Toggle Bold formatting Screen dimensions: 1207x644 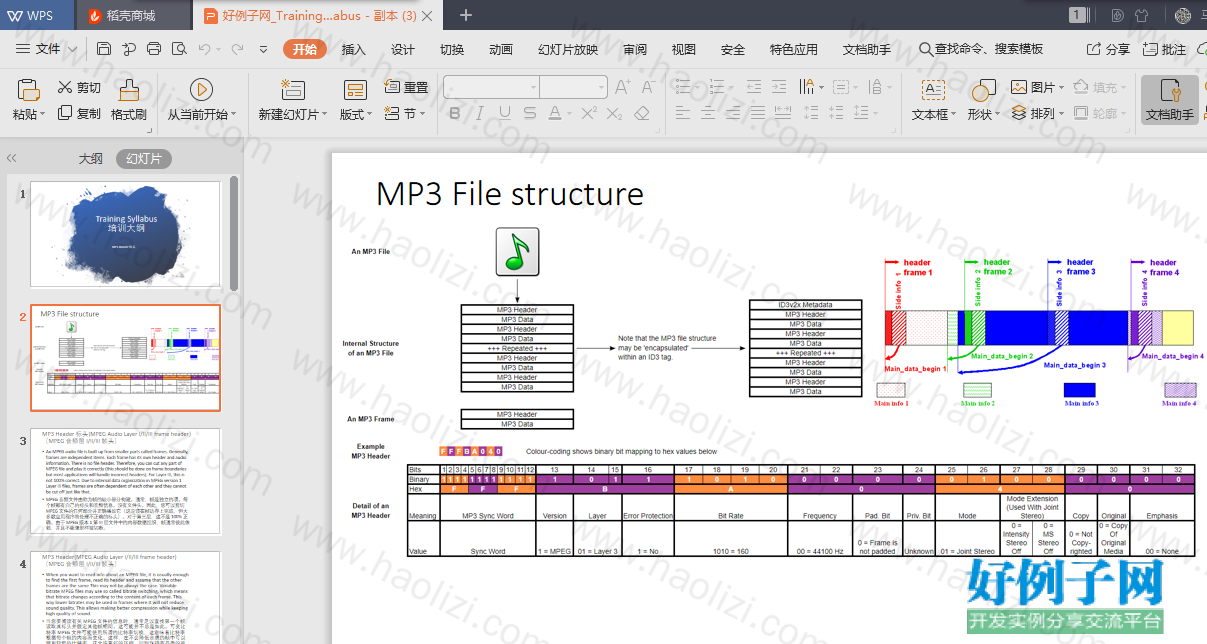[x=454, y=114]
